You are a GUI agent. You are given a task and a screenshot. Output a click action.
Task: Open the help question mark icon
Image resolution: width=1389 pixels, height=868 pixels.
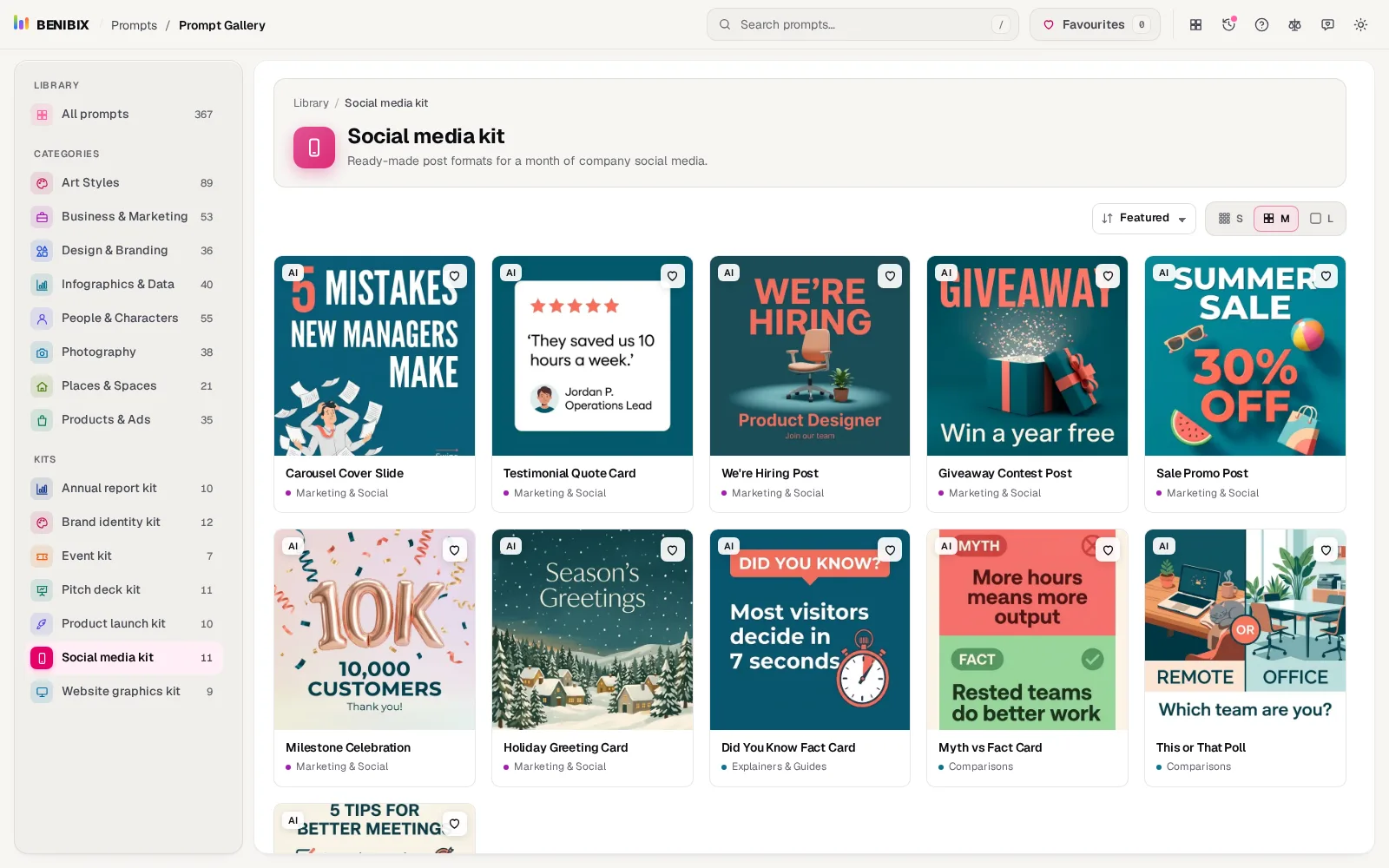click(1261, 24)
